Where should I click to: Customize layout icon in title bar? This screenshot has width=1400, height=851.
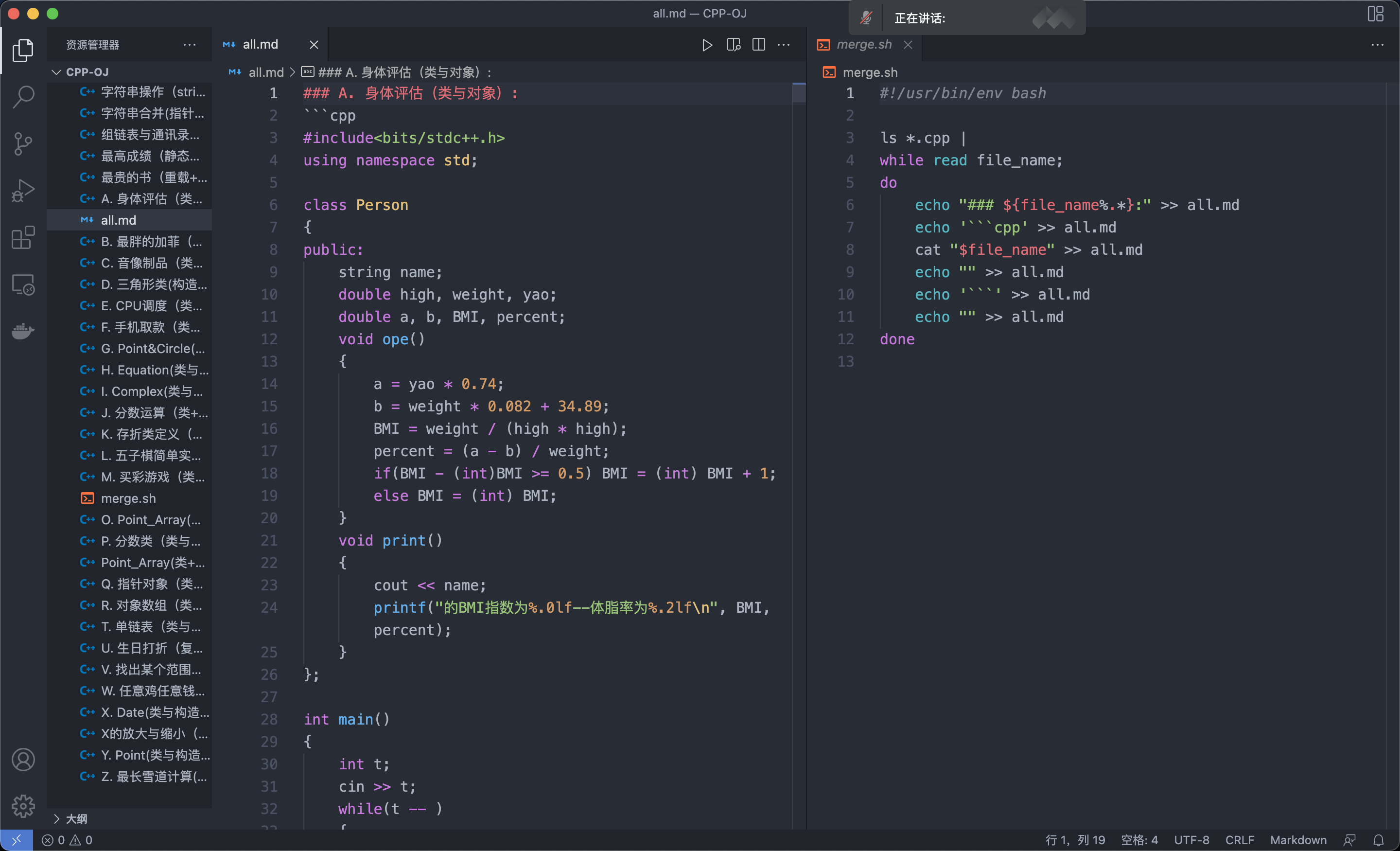point(1376,14)
